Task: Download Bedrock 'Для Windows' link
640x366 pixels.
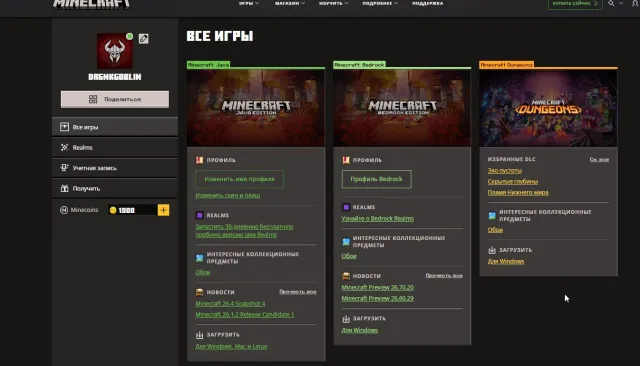Action: [x=360, y=331]
